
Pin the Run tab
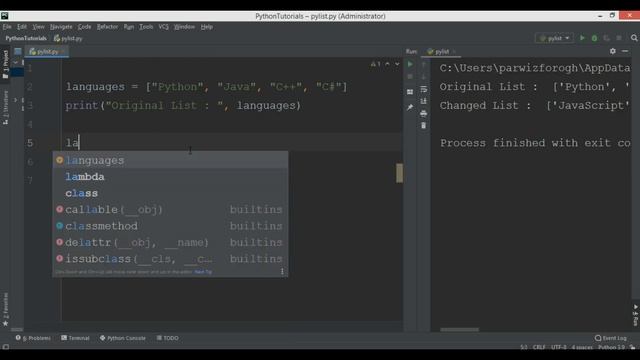click(410, 107)
